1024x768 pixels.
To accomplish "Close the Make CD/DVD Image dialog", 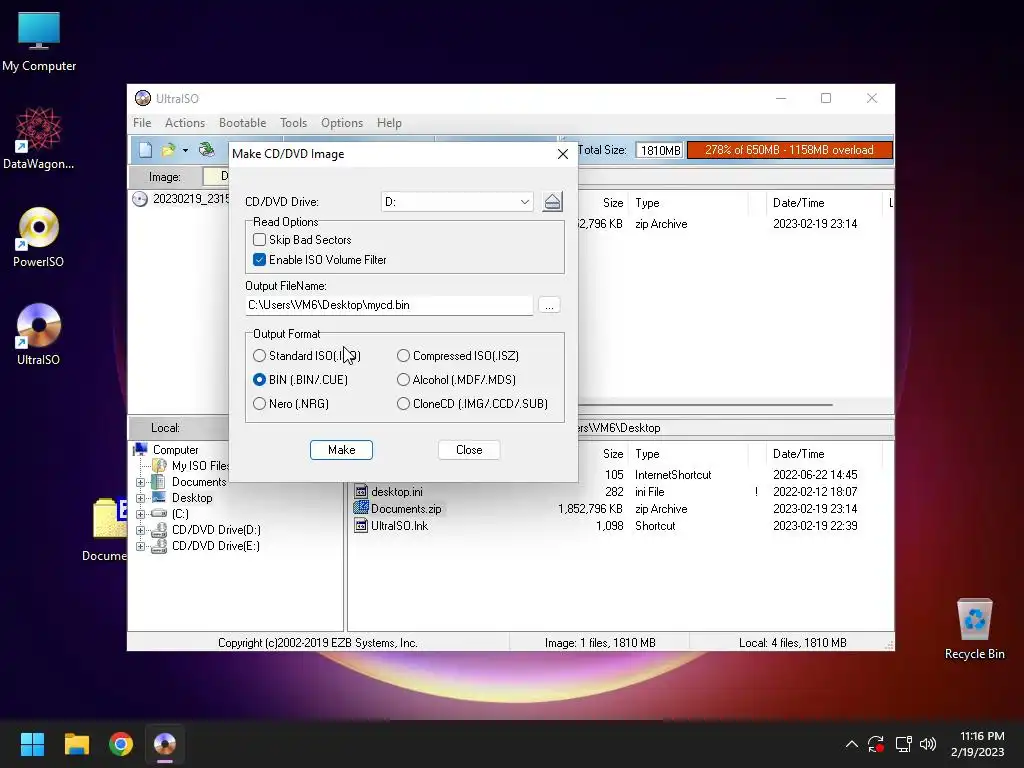I will coord(563,154).
